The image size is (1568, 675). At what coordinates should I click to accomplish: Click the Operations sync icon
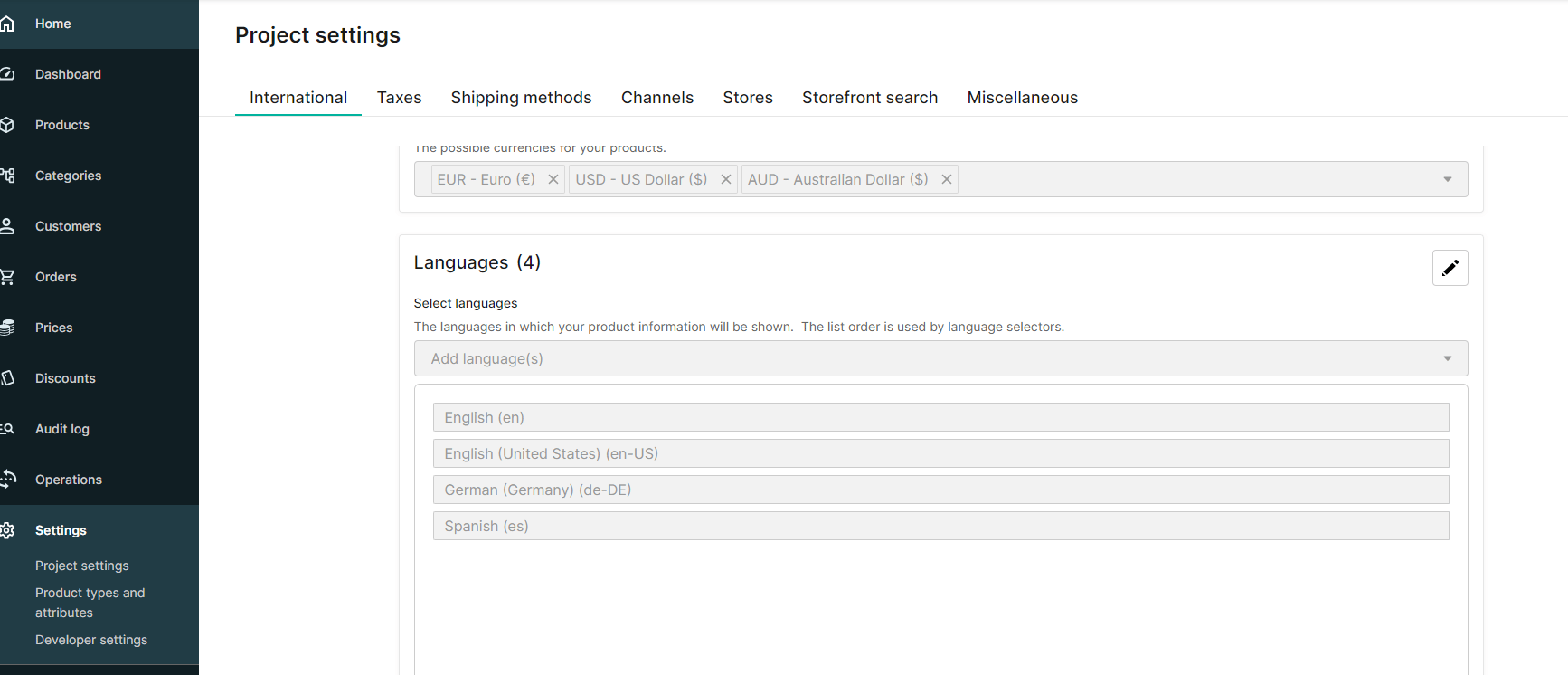coord(8,480)
